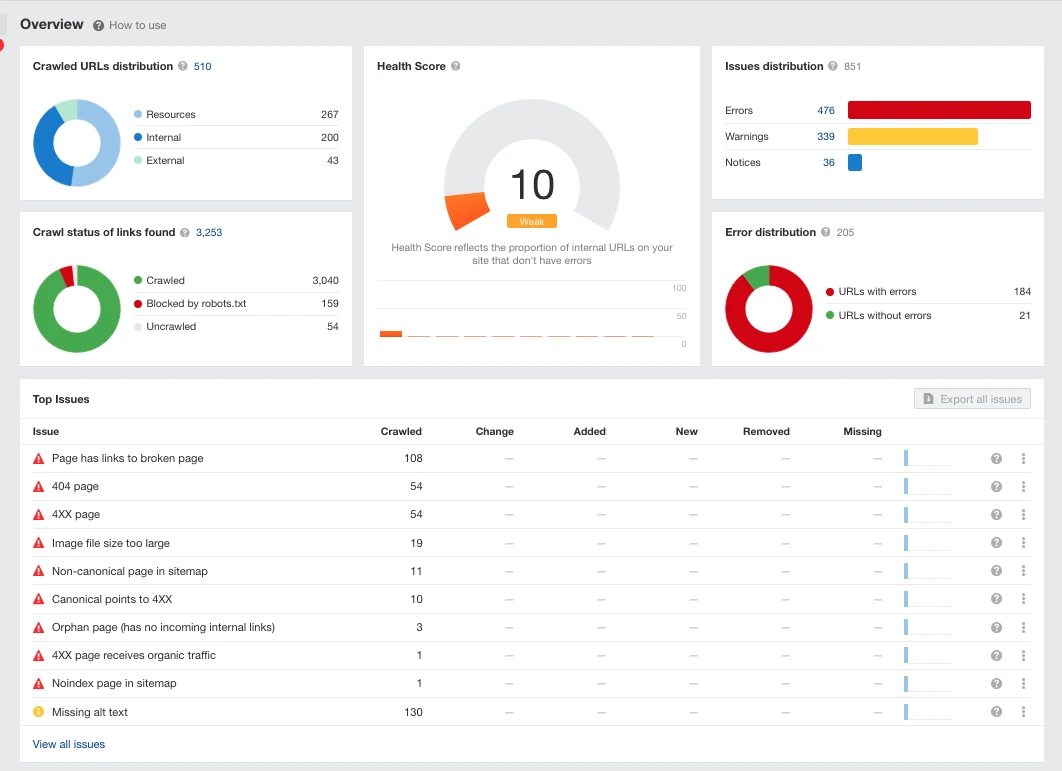This screenshot has width=1062, height=771.
Task: Click the 510 crawled URLs count link
Action: click(x=203, y=67)
